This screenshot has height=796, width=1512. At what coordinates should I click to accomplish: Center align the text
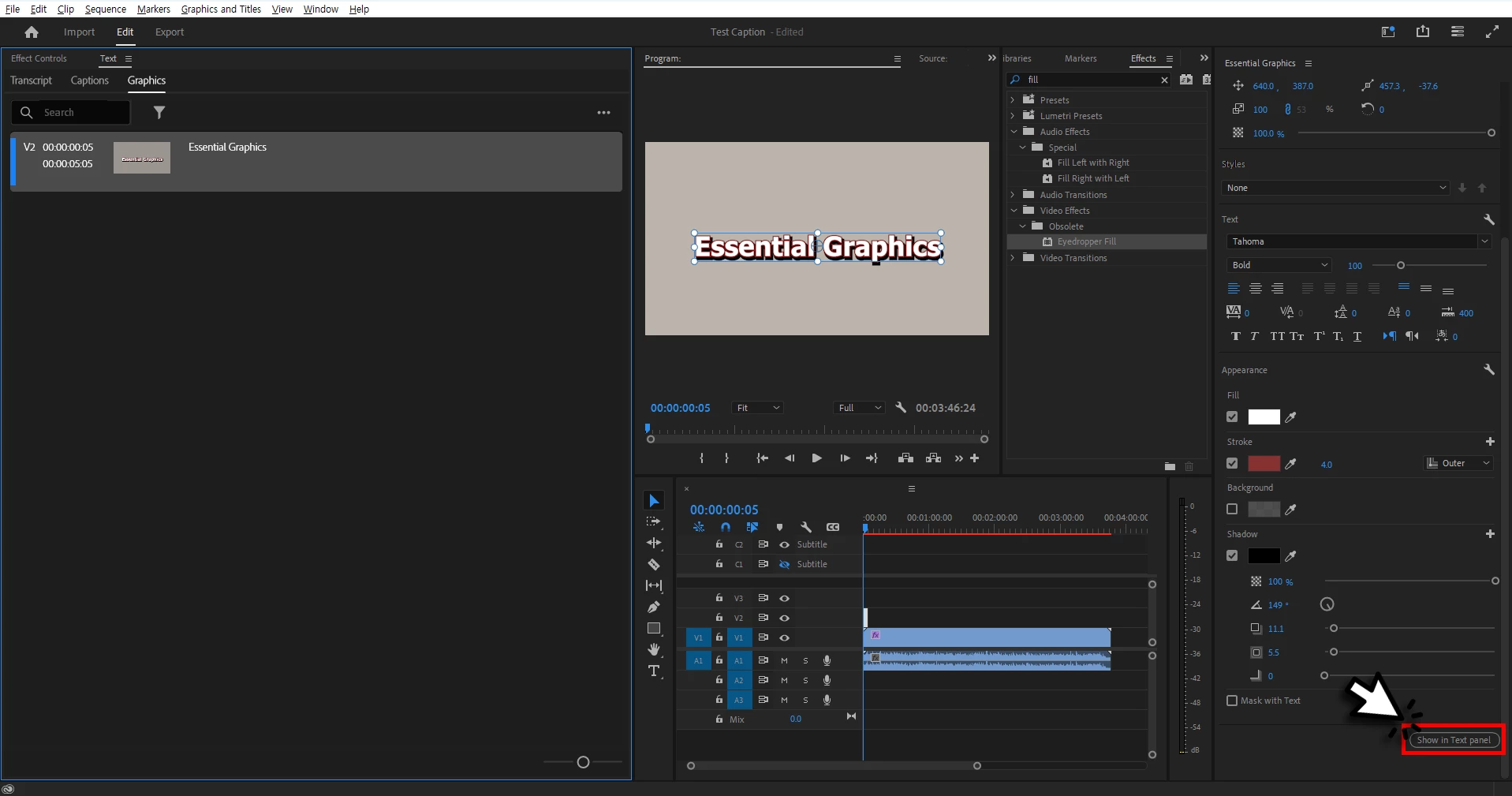pyautogui.click(x=1256, y=289)
